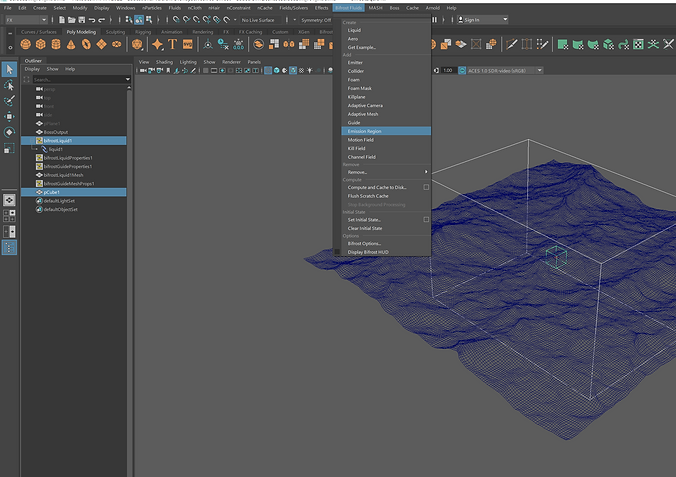
Task: Select bifrostLiquid1Mesh in the Outliner
Action: [74, 175]
